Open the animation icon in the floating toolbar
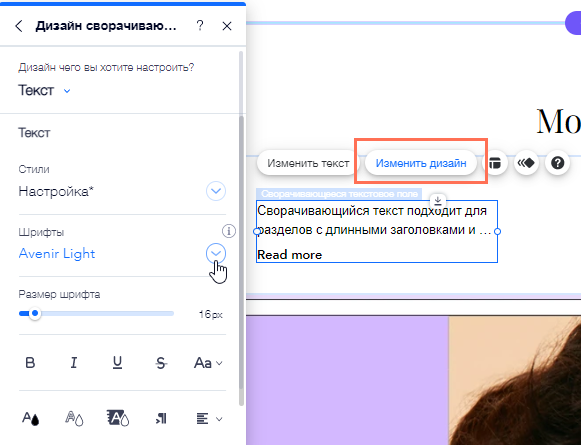This screenshot has height=445, width=581. coord(526,163)
